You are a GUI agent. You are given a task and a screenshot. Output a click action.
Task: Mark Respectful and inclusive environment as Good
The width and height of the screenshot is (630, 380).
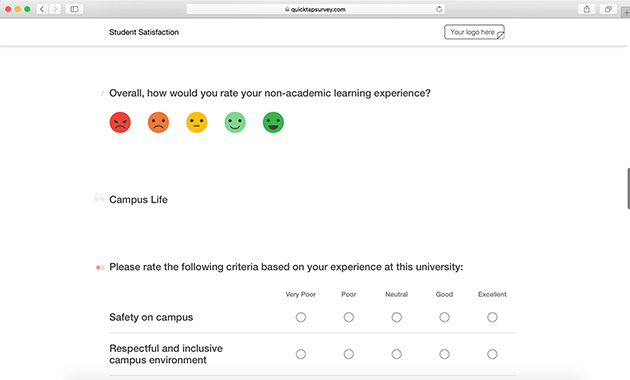444,354
